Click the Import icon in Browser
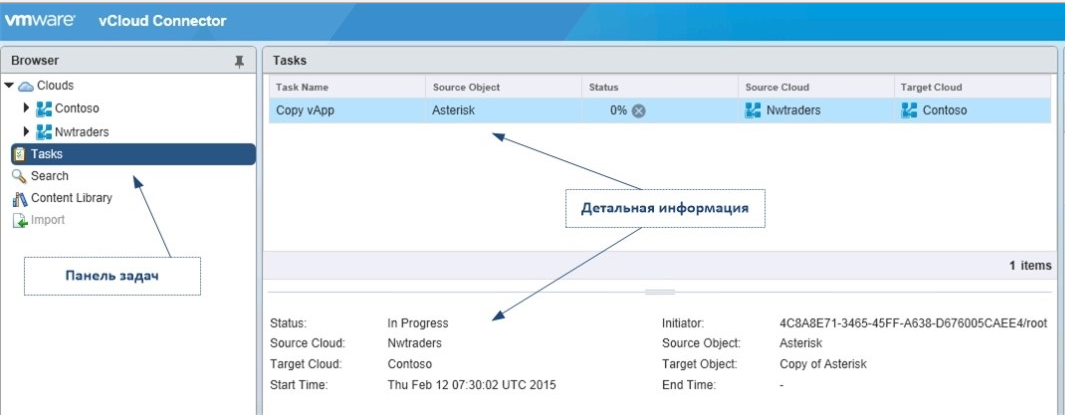 point(20,221)
